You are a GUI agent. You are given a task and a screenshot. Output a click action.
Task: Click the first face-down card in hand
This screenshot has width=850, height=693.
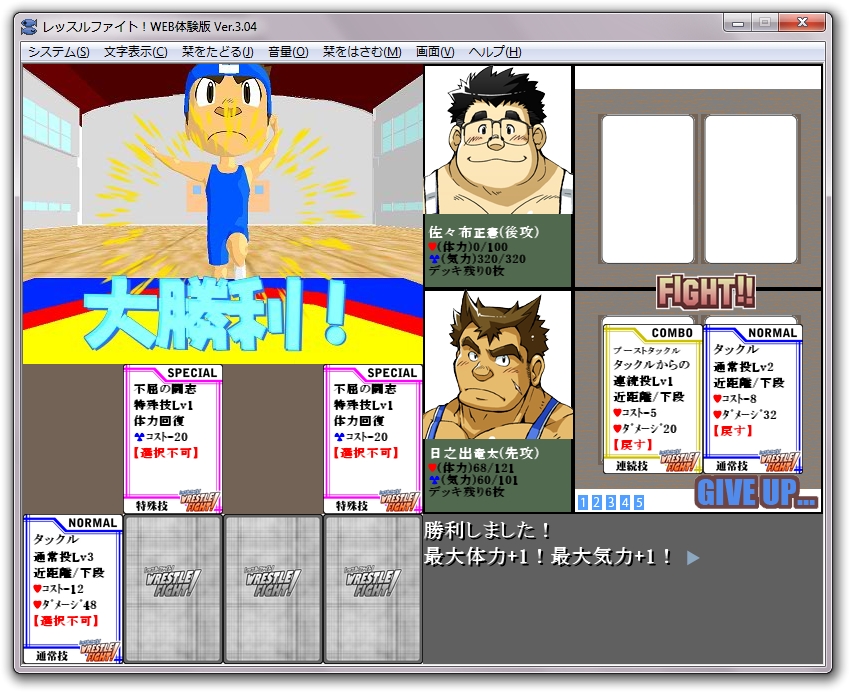click(173, 589)
